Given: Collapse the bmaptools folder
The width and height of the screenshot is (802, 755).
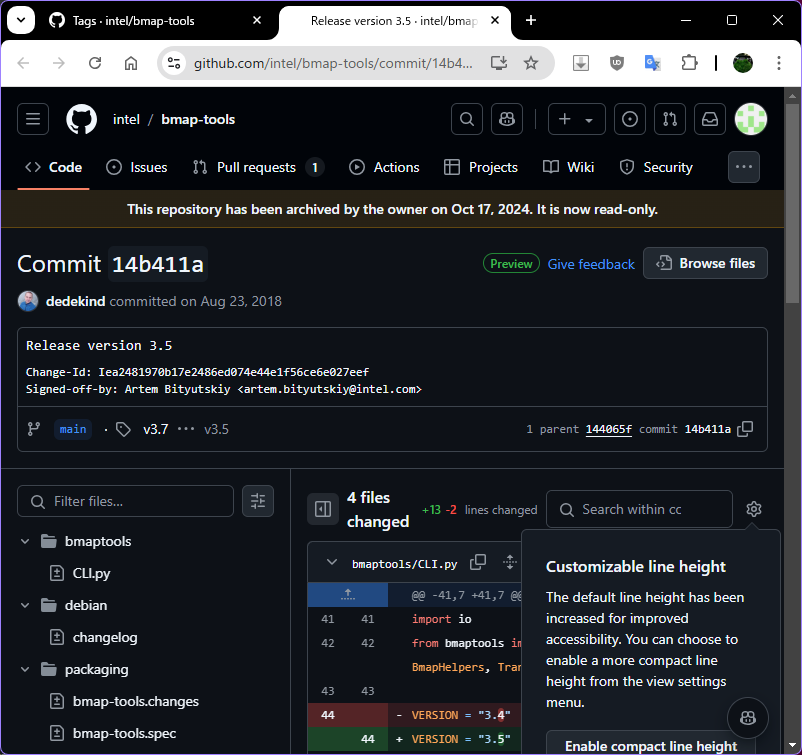Looking at the screenshot, I should (25, 541).
